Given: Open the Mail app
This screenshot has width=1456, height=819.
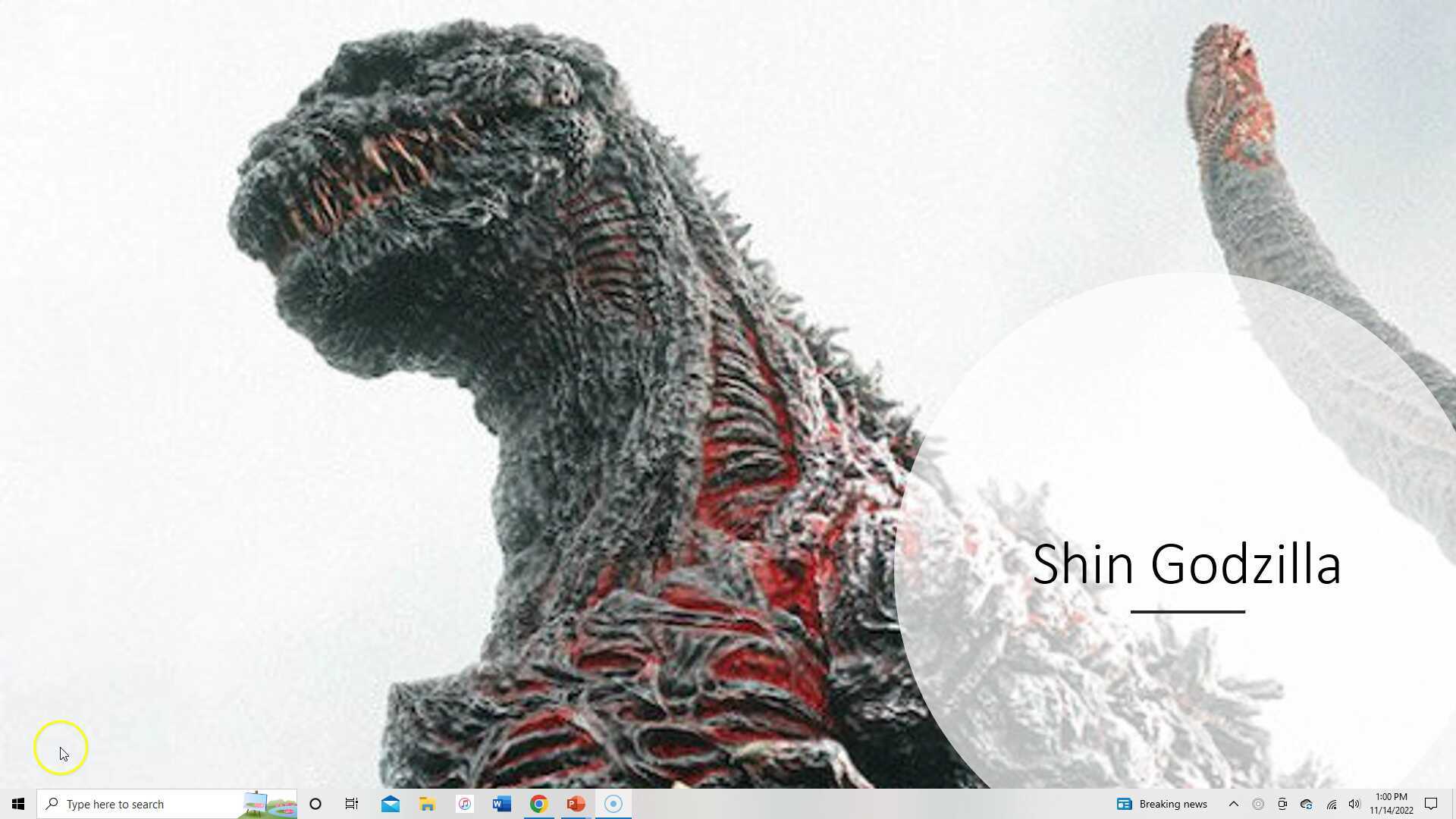Looking at the screenshot, I should [390, 804].
